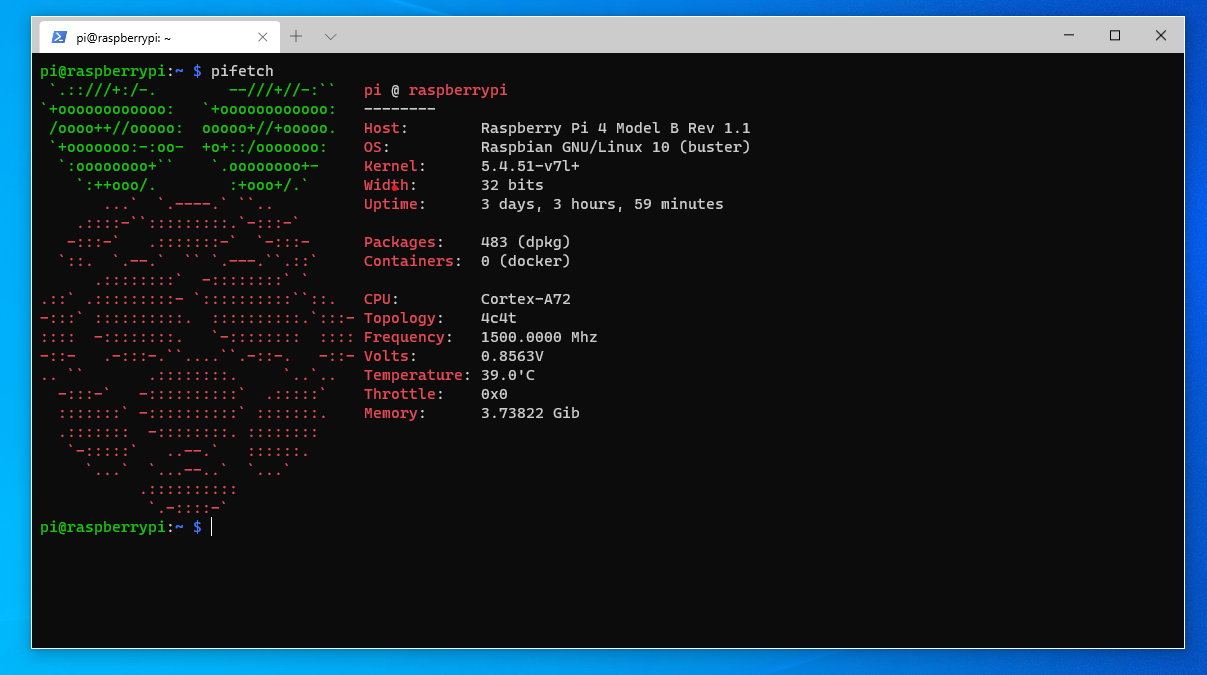Maximize the terminal window
The width and height of the screenshot is (1207, 675).
(x=1115, y=35)
